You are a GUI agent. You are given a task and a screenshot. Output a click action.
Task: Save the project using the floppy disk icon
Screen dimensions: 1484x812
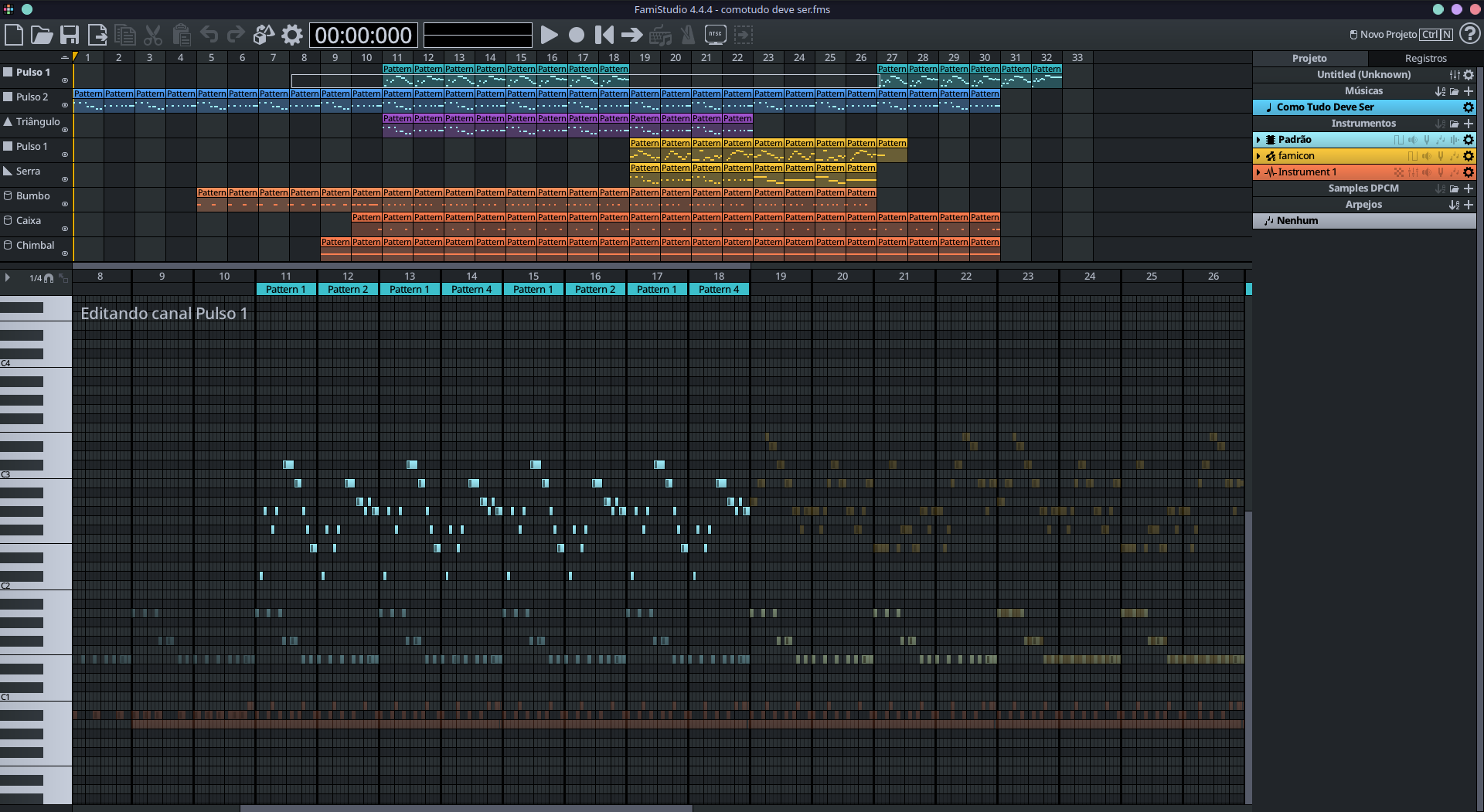tap(70, 35)
